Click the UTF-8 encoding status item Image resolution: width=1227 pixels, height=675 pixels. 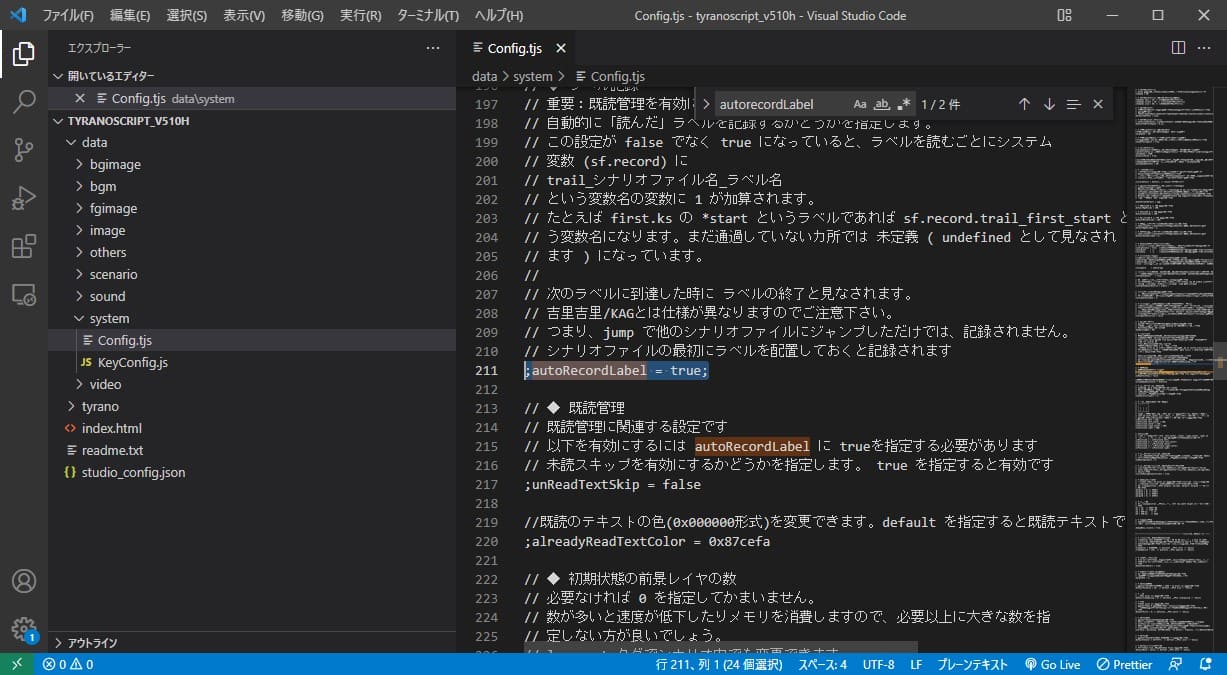point(878,664)
